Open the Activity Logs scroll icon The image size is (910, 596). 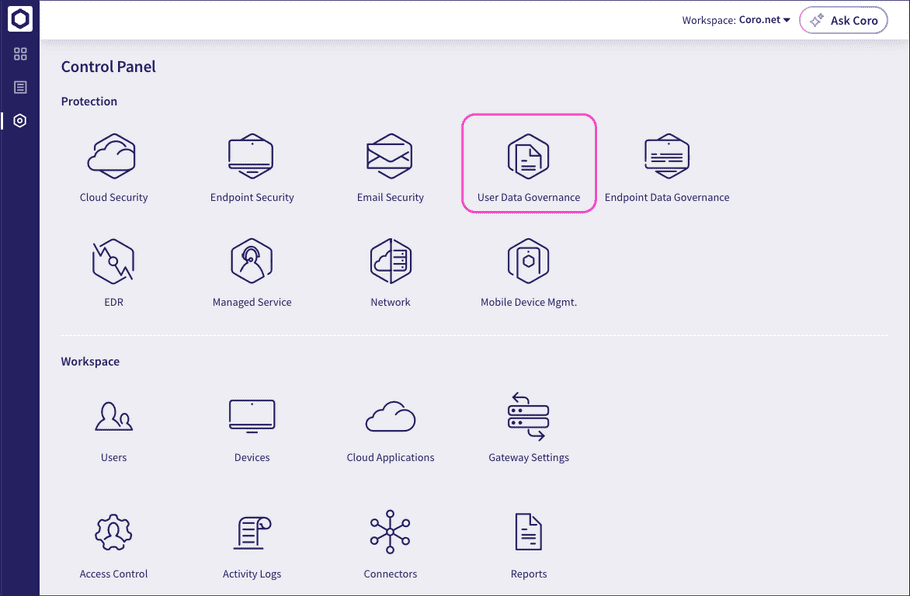[x=252, y=532]
